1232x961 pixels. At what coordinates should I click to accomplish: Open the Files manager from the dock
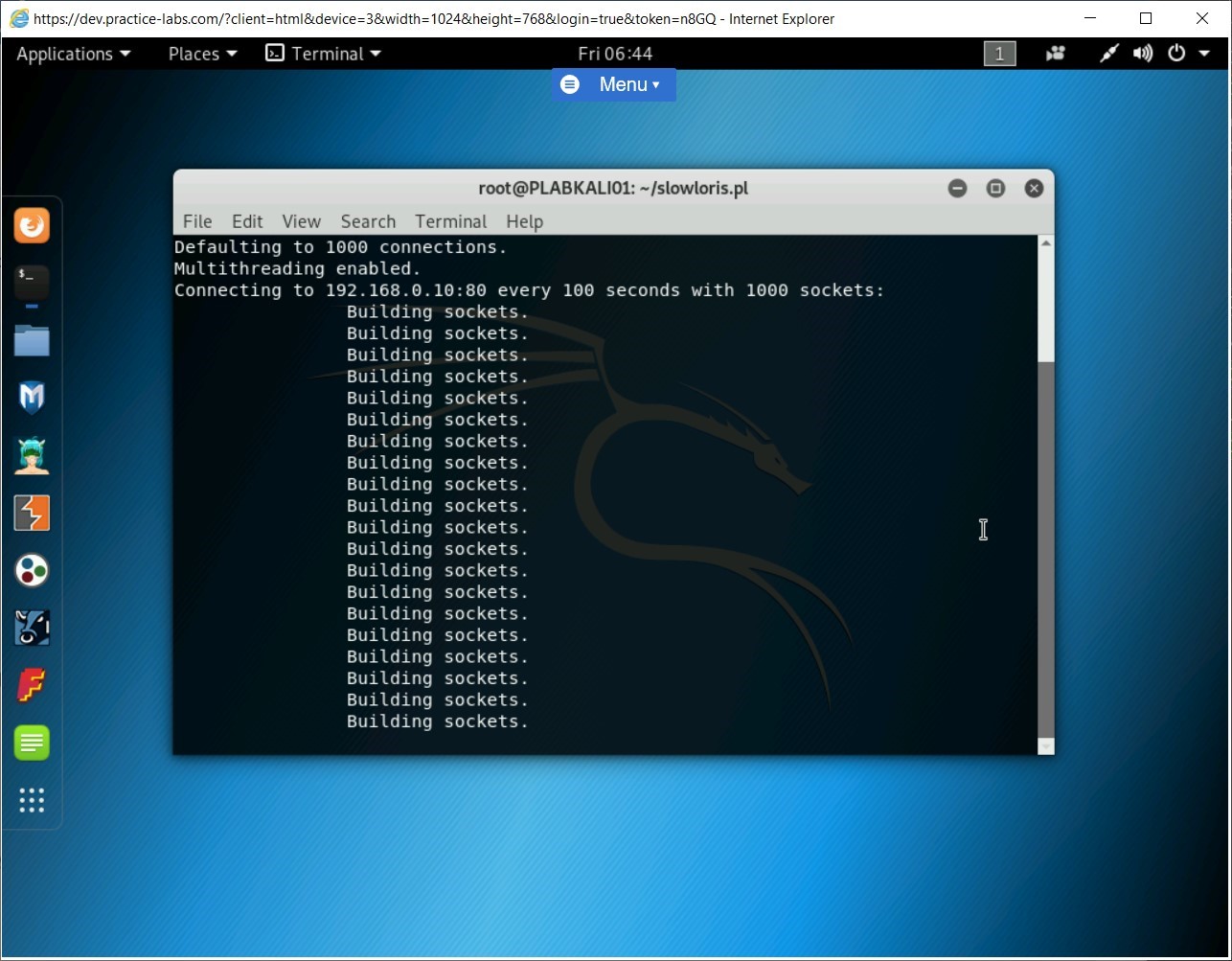(32, 340)
